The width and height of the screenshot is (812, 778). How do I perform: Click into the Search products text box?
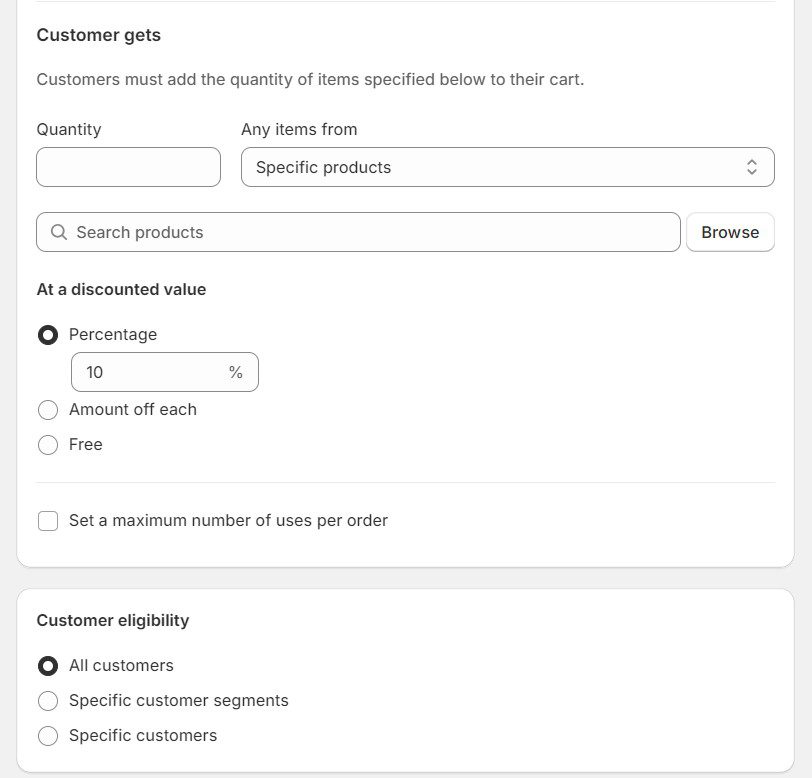(370, 232)
